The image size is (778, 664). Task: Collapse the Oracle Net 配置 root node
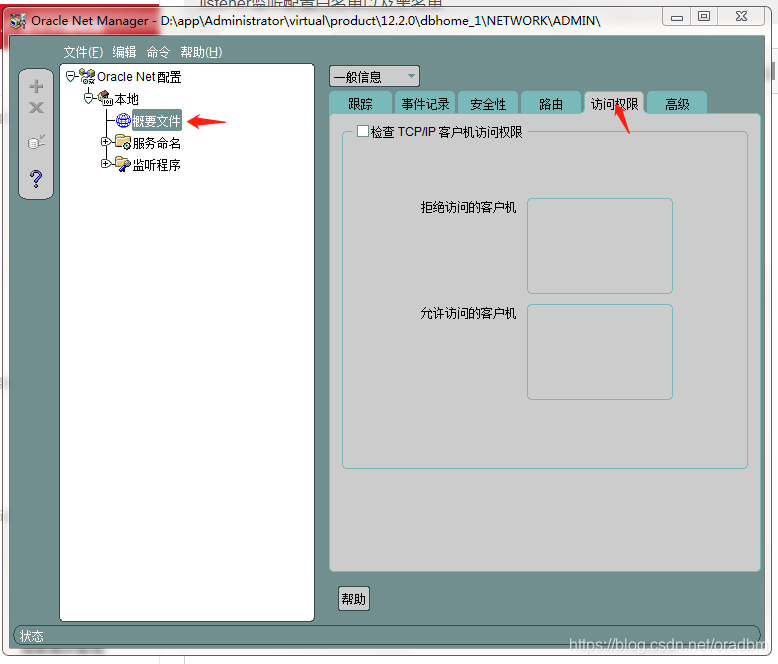70,76
